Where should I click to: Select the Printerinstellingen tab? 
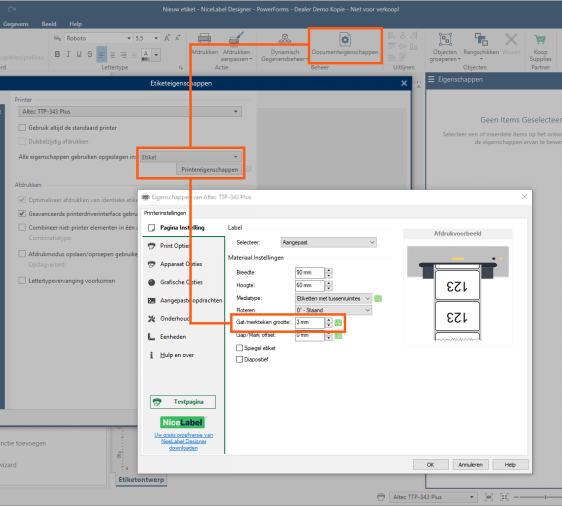pos(165,213)
